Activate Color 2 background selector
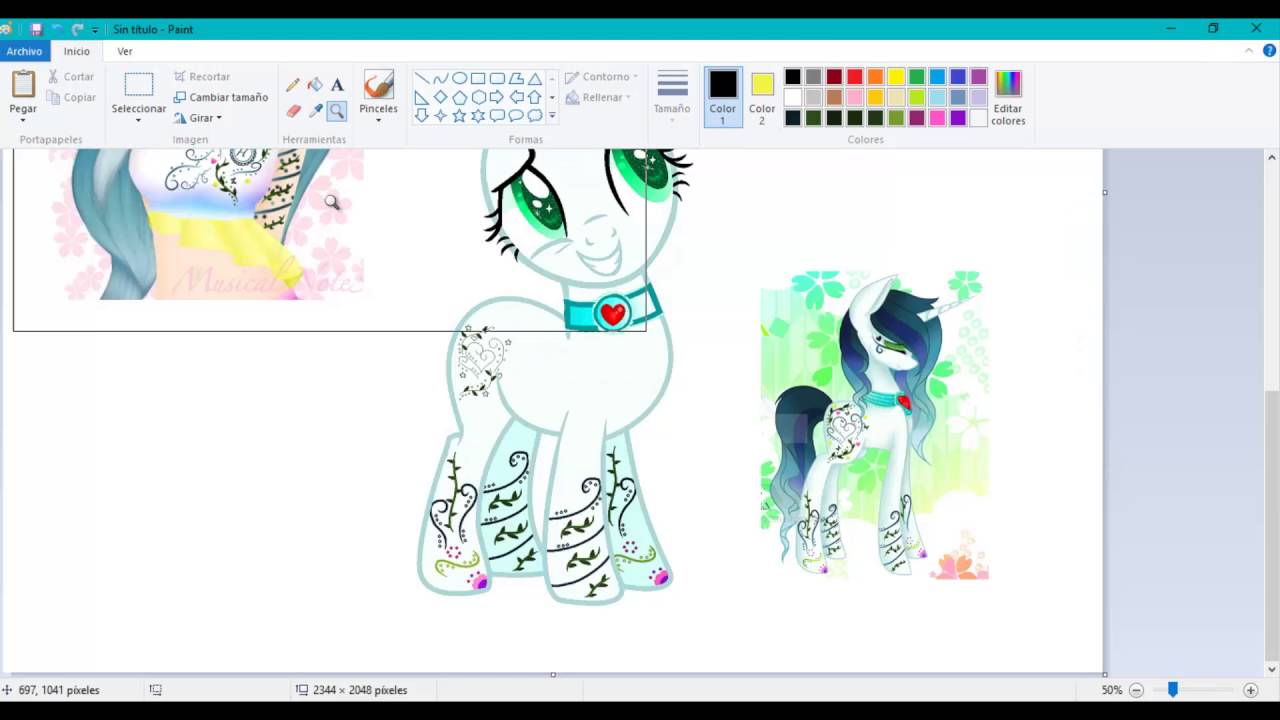The image size is (1280, 720). coord(762,97)
